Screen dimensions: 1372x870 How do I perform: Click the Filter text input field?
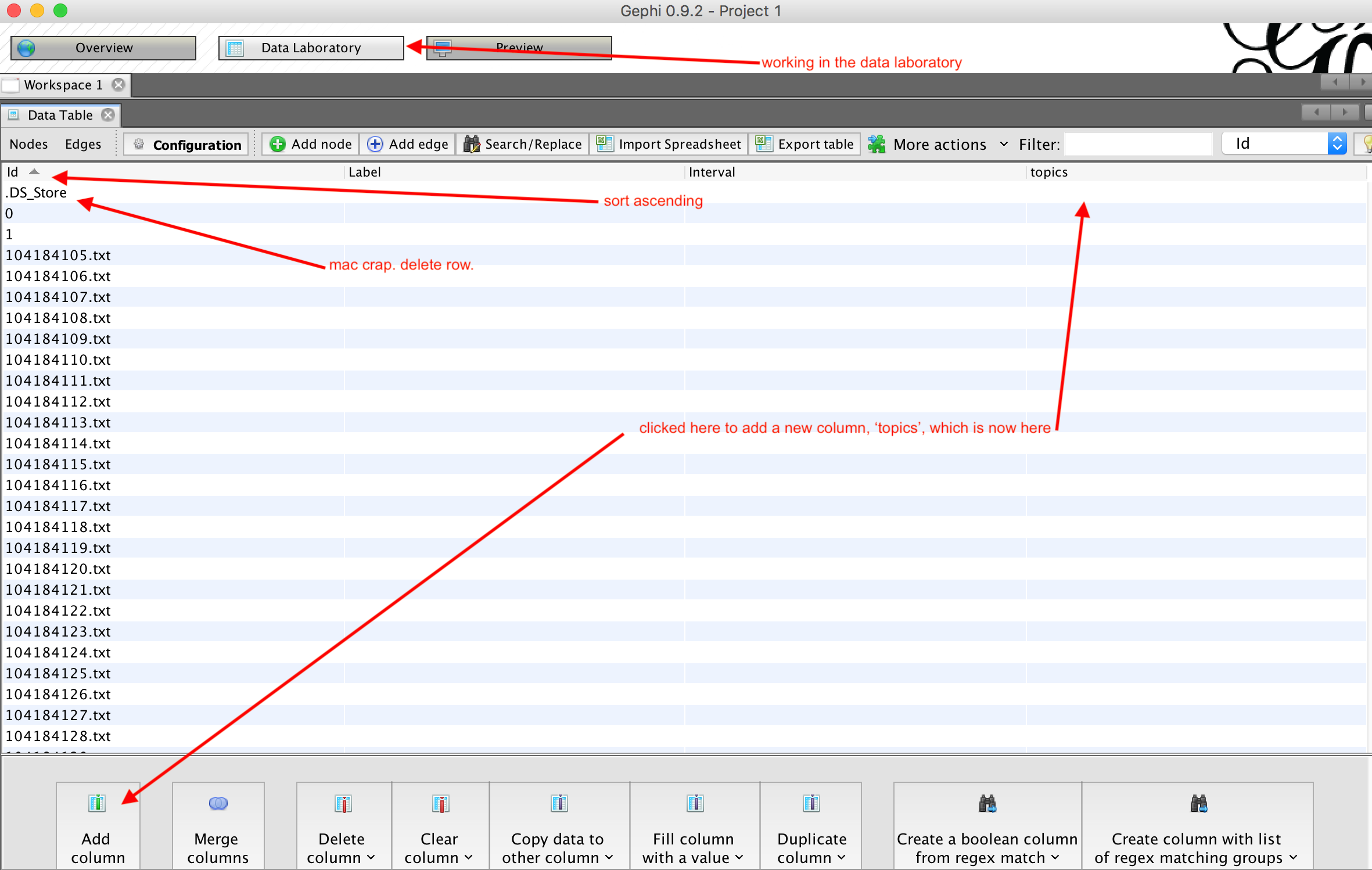tap(1138, 144)
